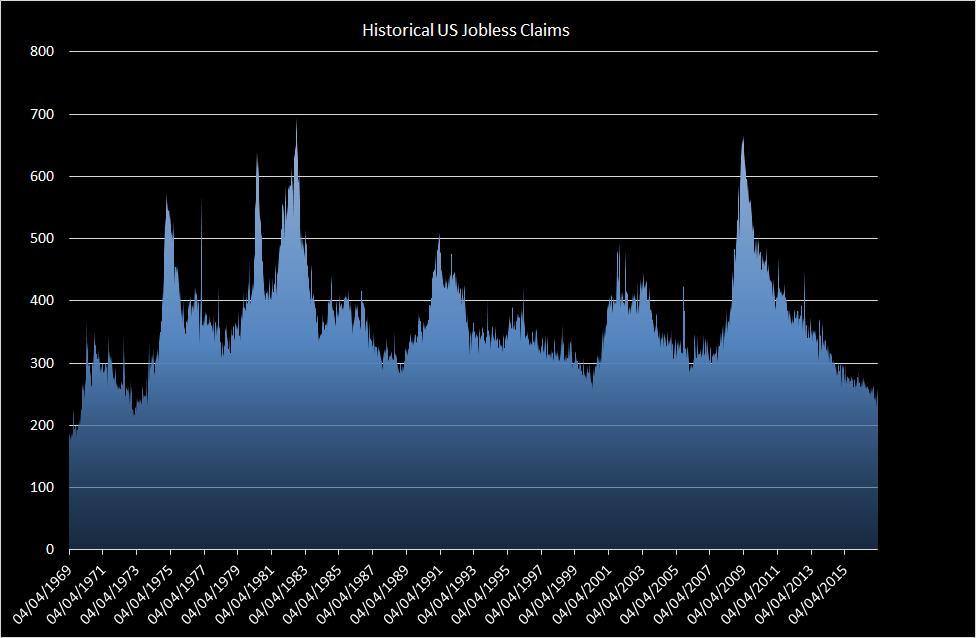Viewport: 976px width, 638px height.
Task: Pick the x-axis date 04/04/1985
Action: (311, 593)
